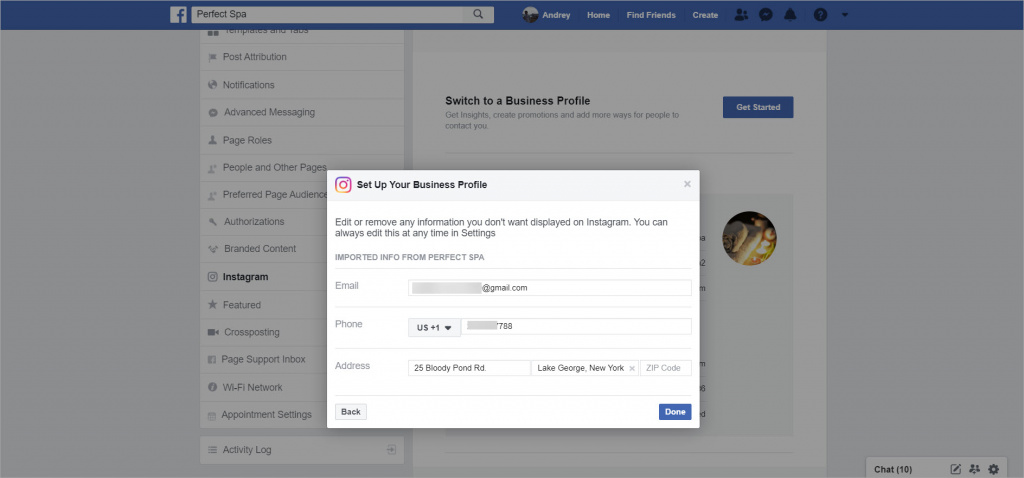Click the ZIP Code input field
This screenshot has width=1024, height=478.
tap(666, 368)
